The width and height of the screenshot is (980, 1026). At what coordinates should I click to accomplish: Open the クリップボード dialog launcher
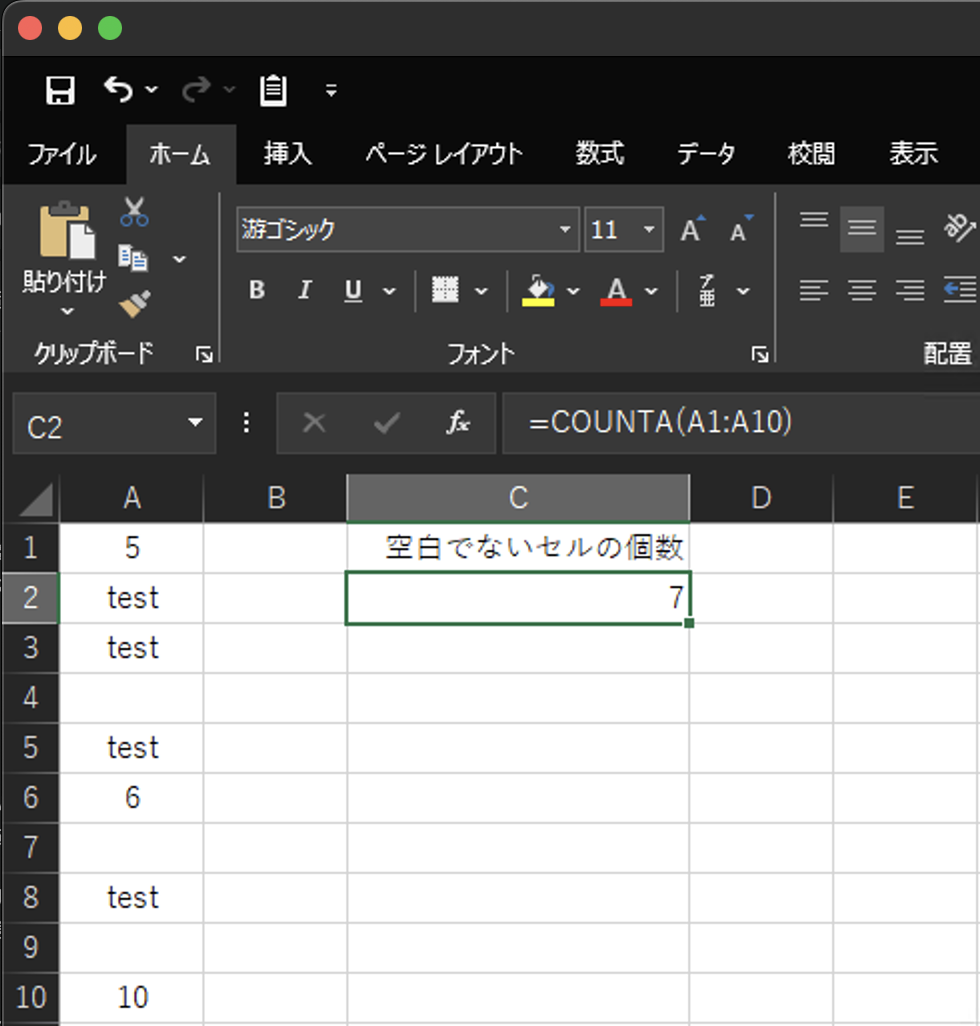click(204, 354)
